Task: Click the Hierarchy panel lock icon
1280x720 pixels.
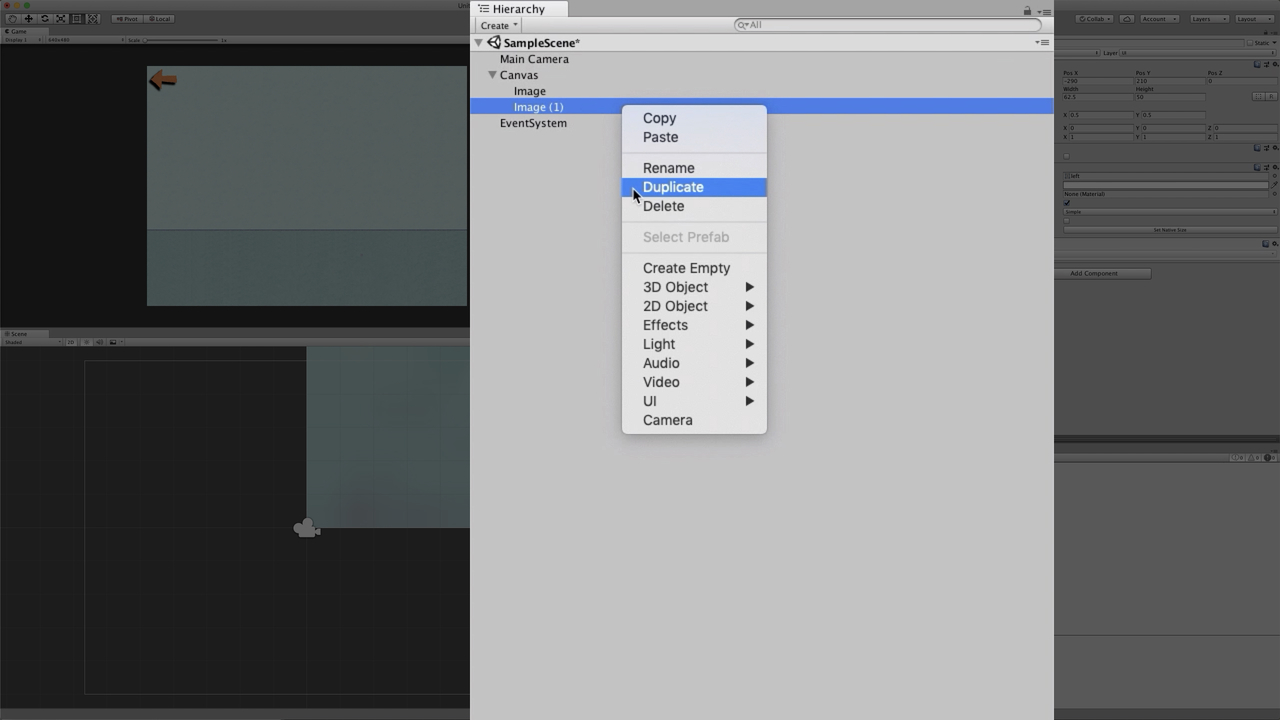Action: point(1027,10)
